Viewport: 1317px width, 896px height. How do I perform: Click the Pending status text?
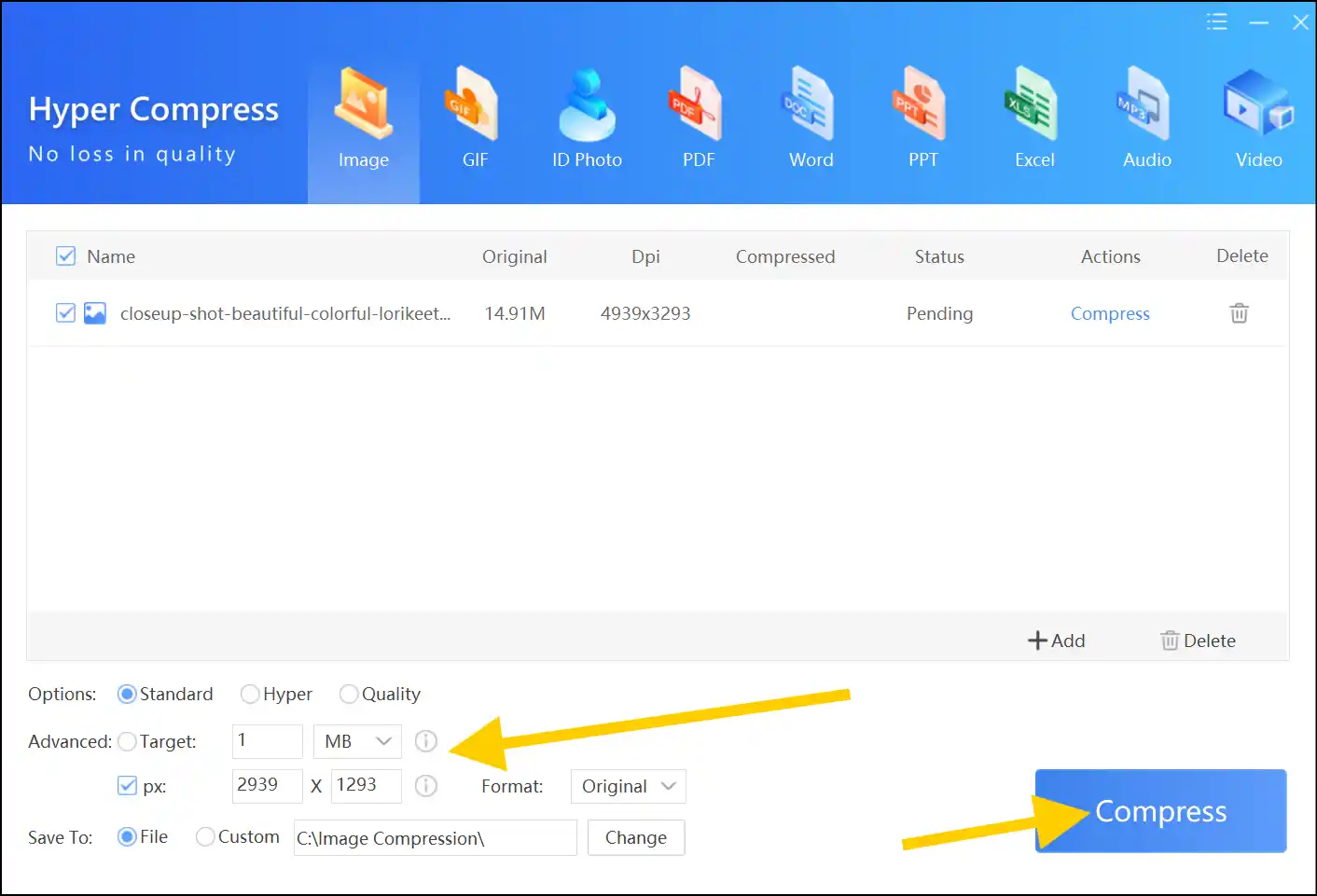coord(939,313)
